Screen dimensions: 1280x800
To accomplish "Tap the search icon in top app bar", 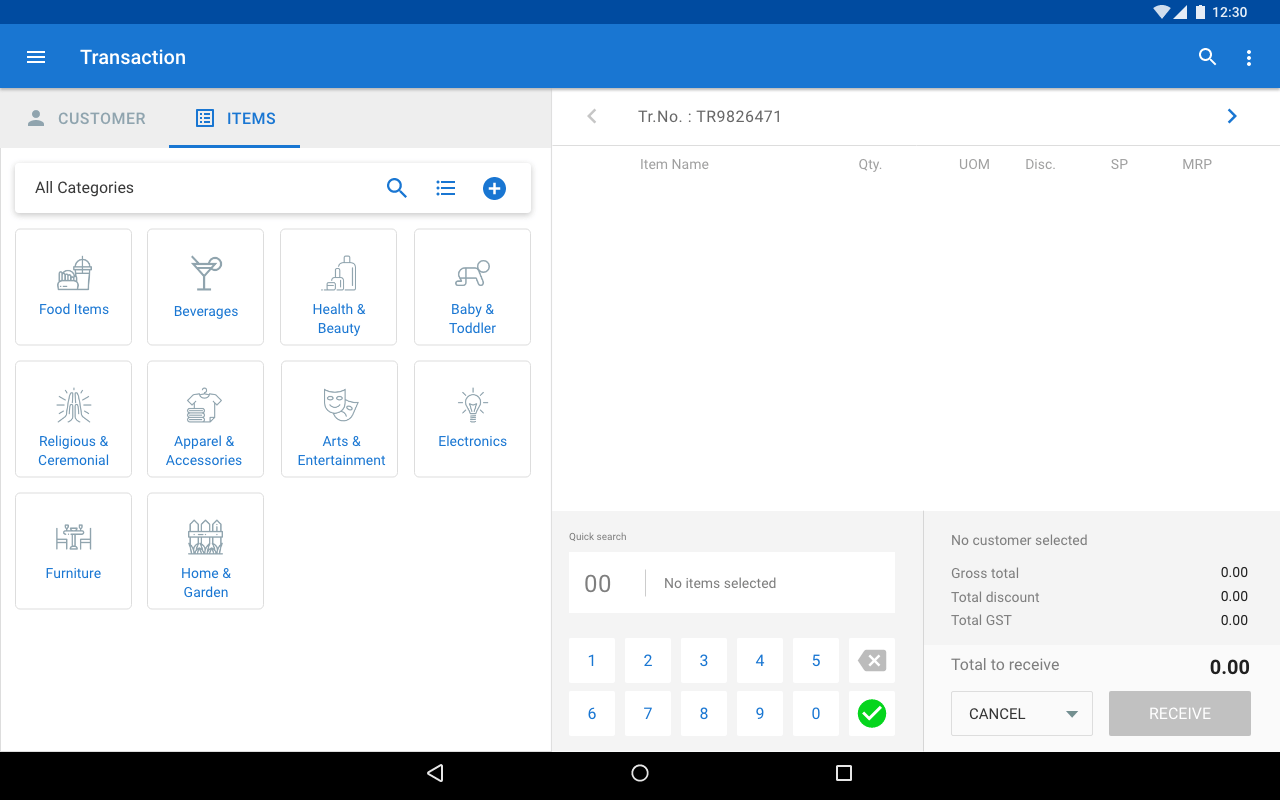I will pyautogui.click(x=1207, y=57).
